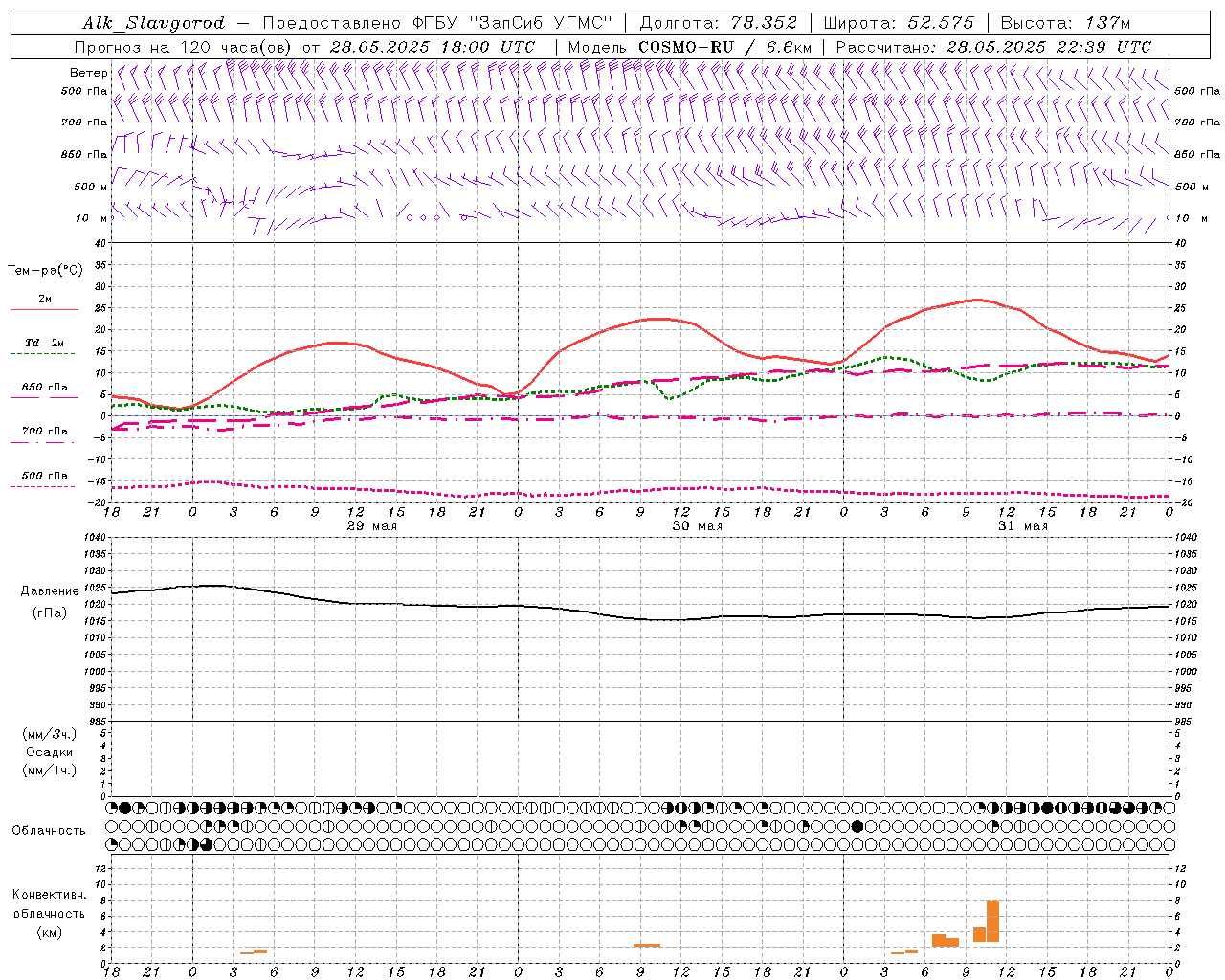
Task: Click the Облачность panel label
Action: (x=49, y=830)
